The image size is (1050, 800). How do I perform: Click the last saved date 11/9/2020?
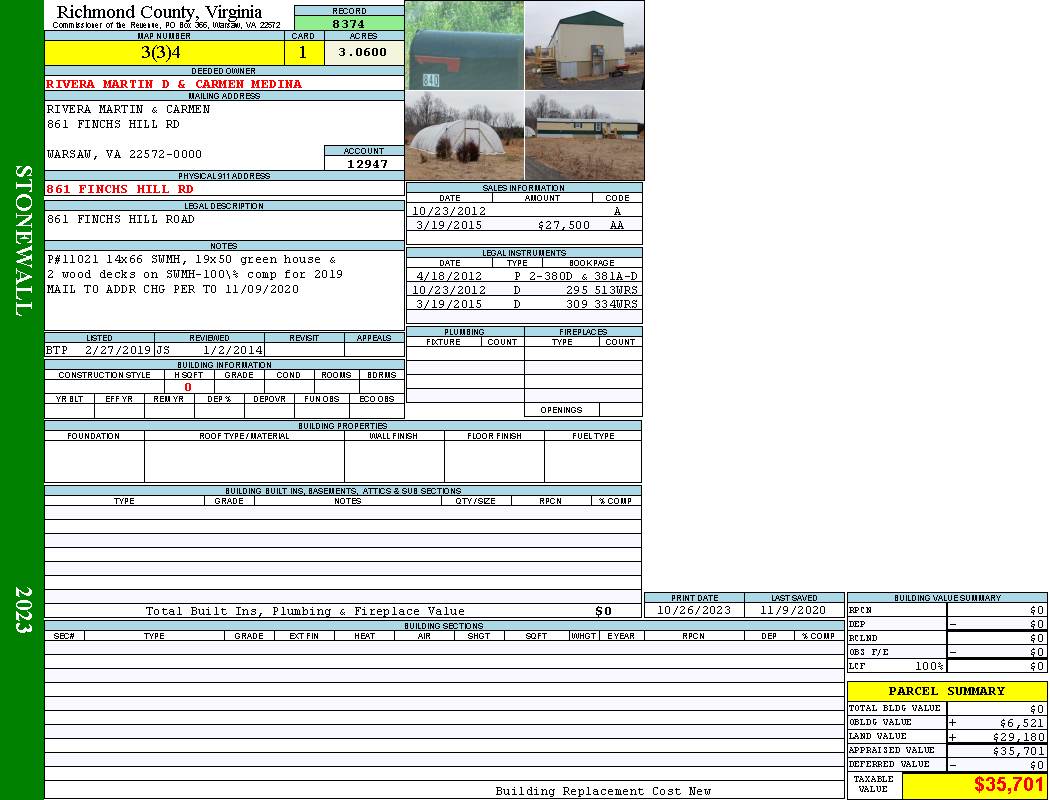point(793,610)
